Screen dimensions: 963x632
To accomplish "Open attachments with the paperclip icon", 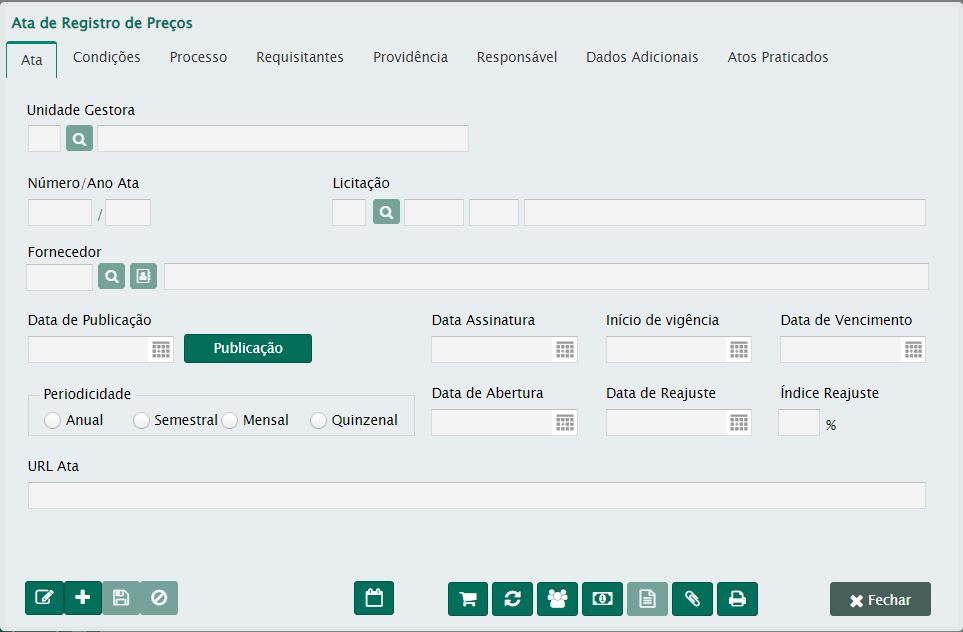I will (692, 598).
